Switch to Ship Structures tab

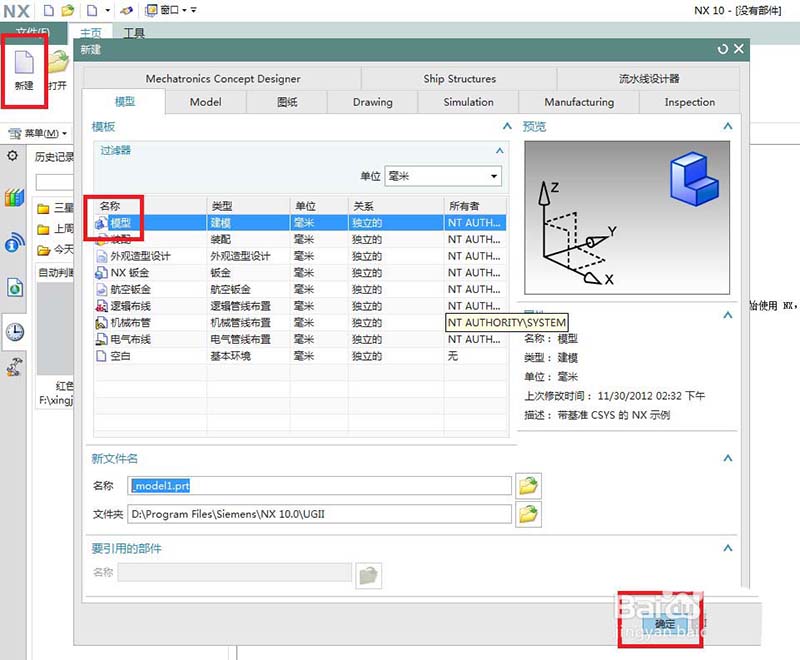(459, 79)
